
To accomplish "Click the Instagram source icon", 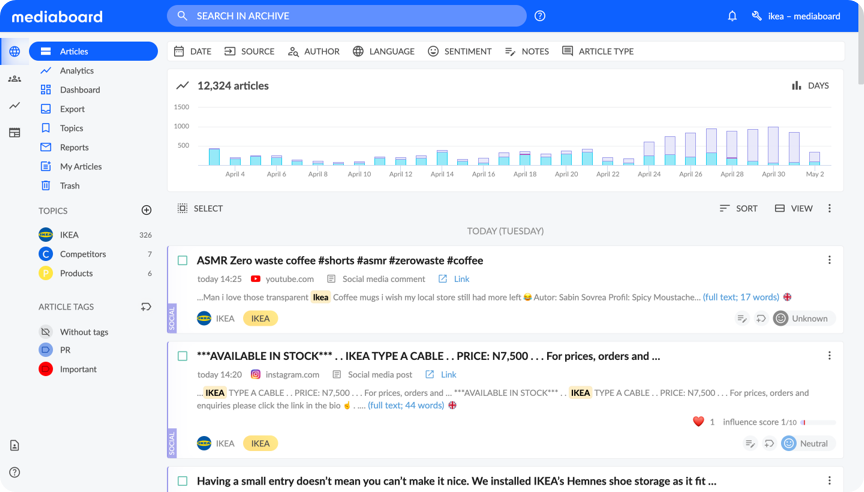I will click(x=256, y=375).
